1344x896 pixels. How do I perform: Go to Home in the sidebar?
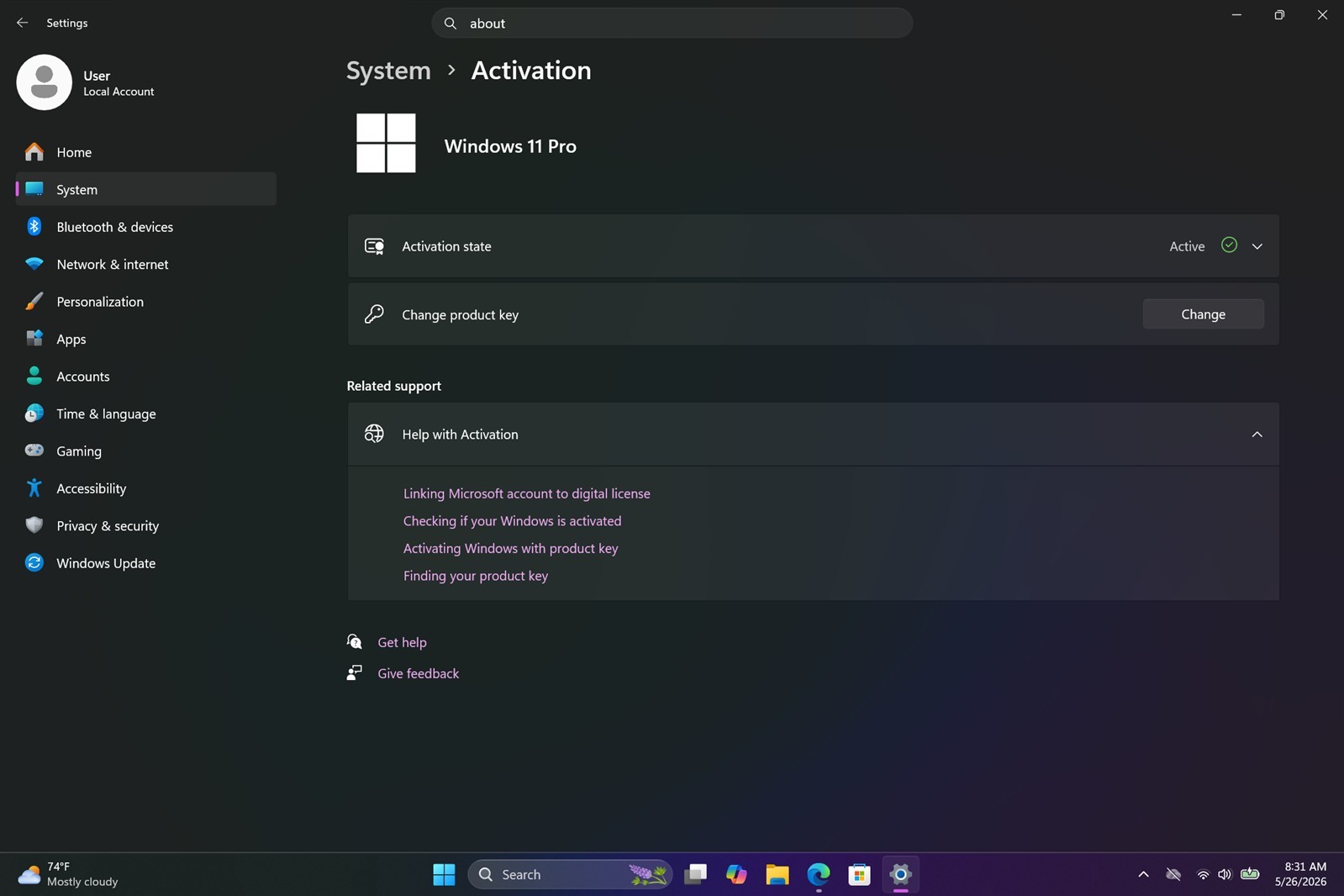pos(146,152)
